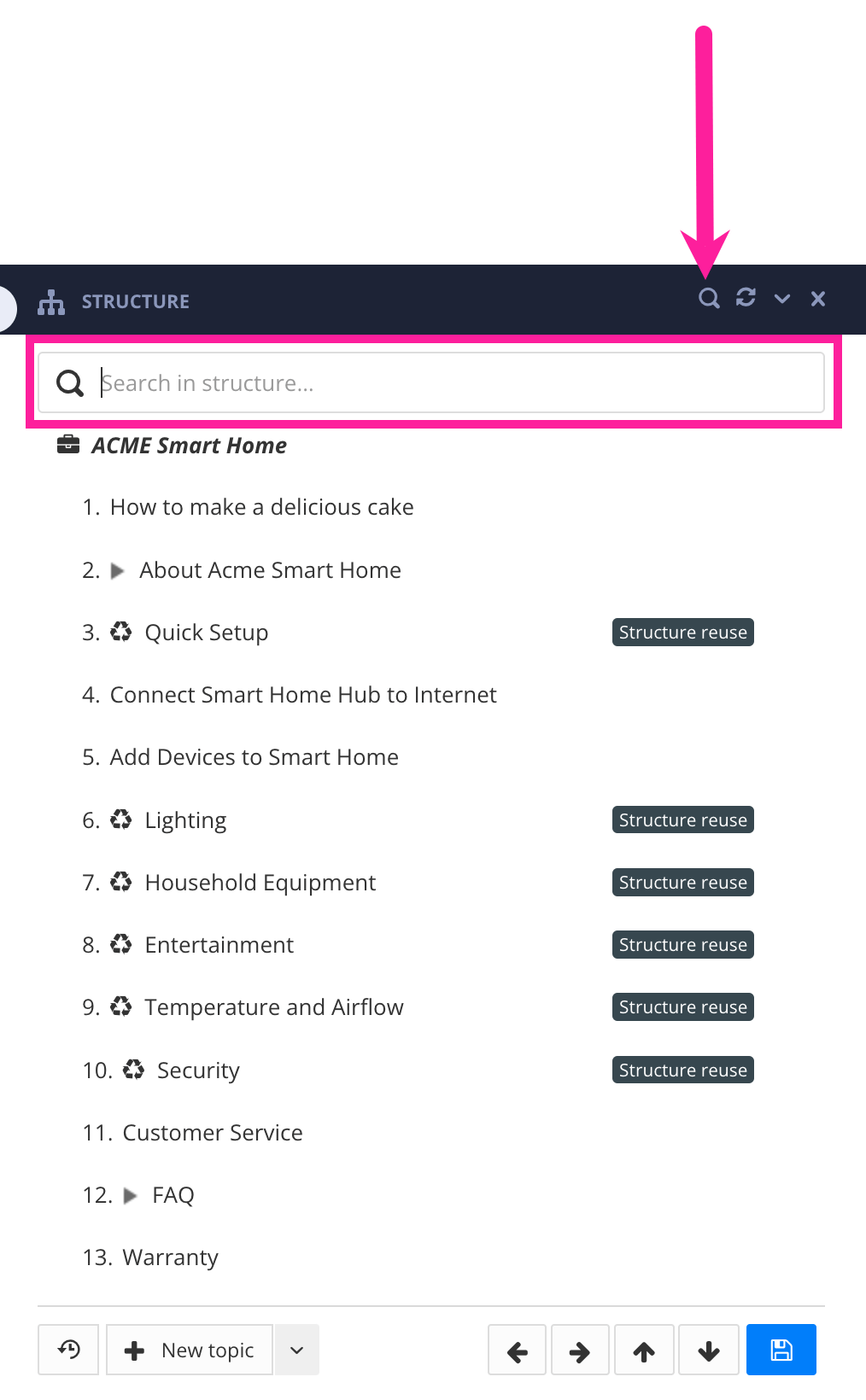Collapse the Structure panel with the chevron
The width and height of the screenshot is (866, 1400).
pos(782,299)
